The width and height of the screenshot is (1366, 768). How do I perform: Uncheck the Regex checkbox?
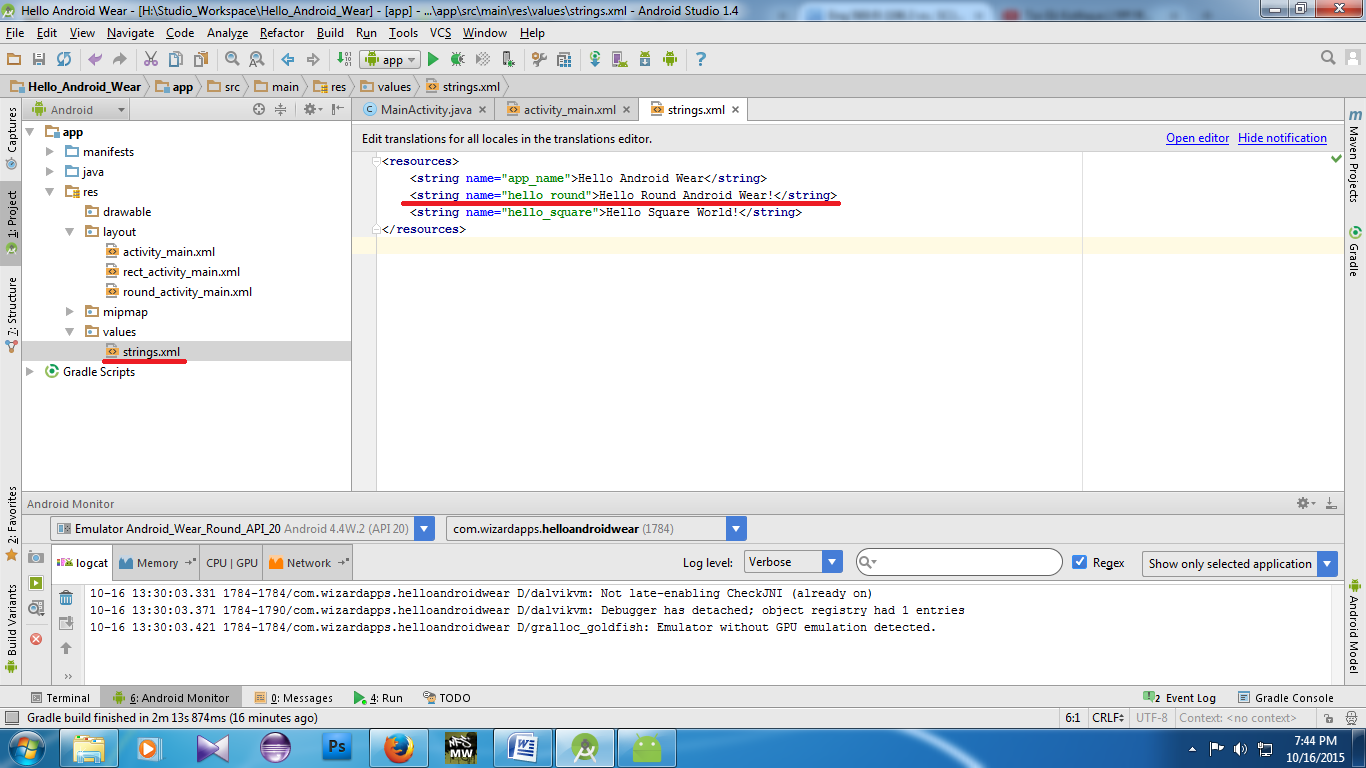click(1079, 562)
